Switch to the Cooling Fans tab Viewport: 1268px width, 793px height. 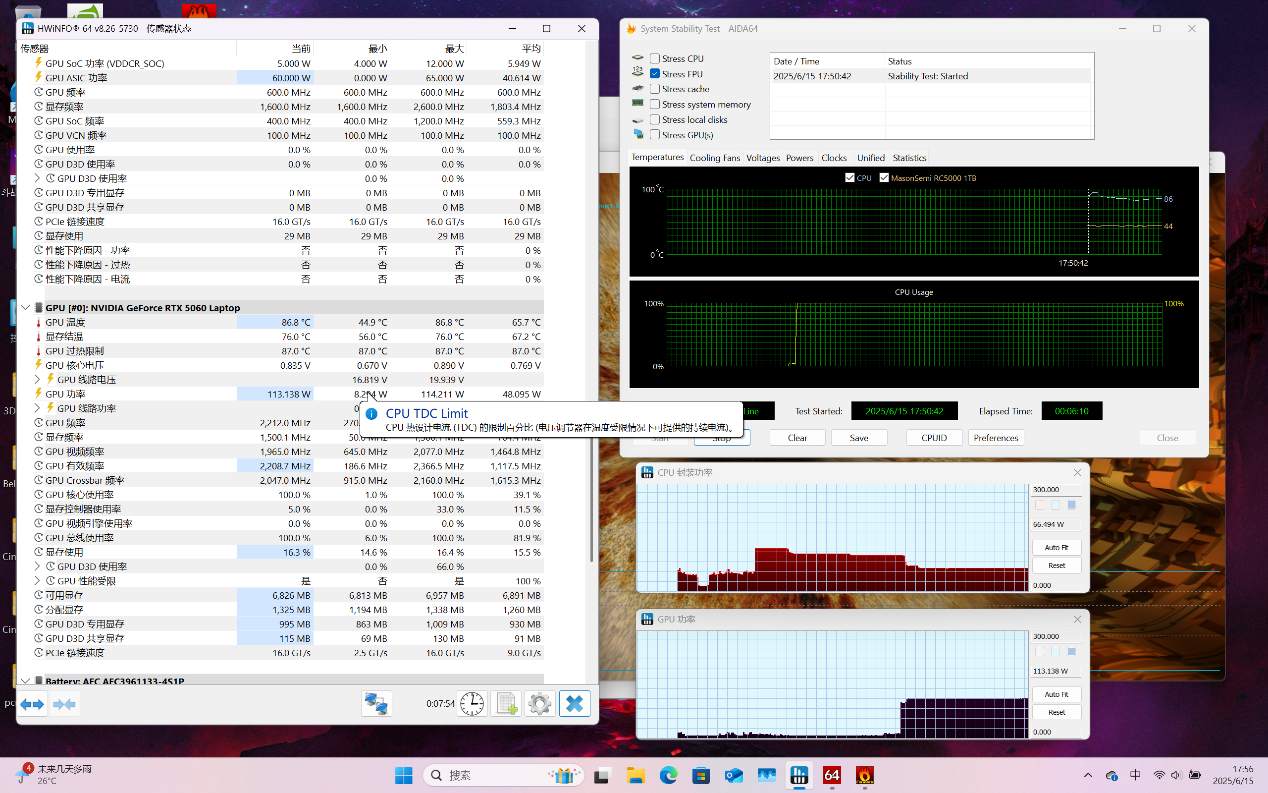[715, 158]
